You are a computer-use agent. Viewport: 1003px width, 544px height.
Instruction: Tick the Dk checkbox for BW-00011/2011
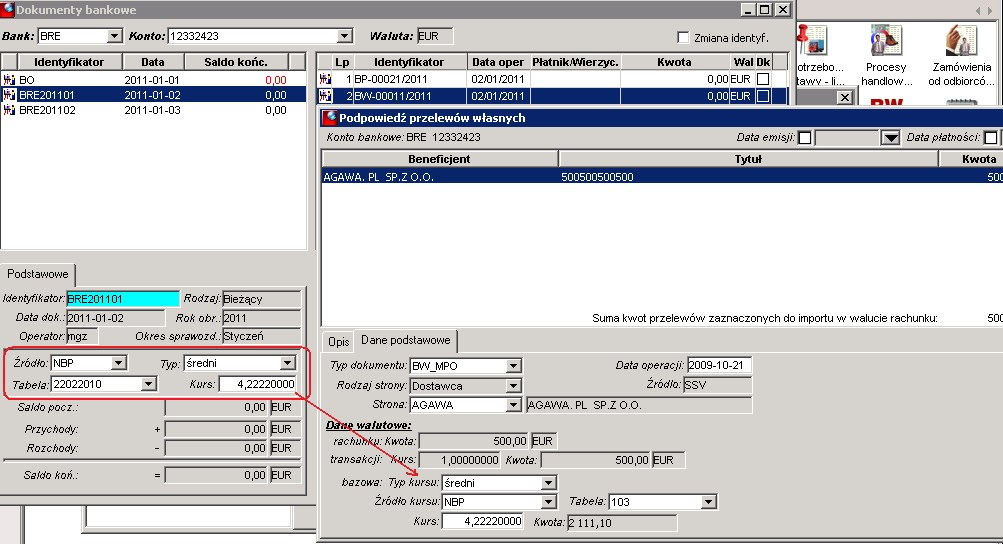[762, 96]
